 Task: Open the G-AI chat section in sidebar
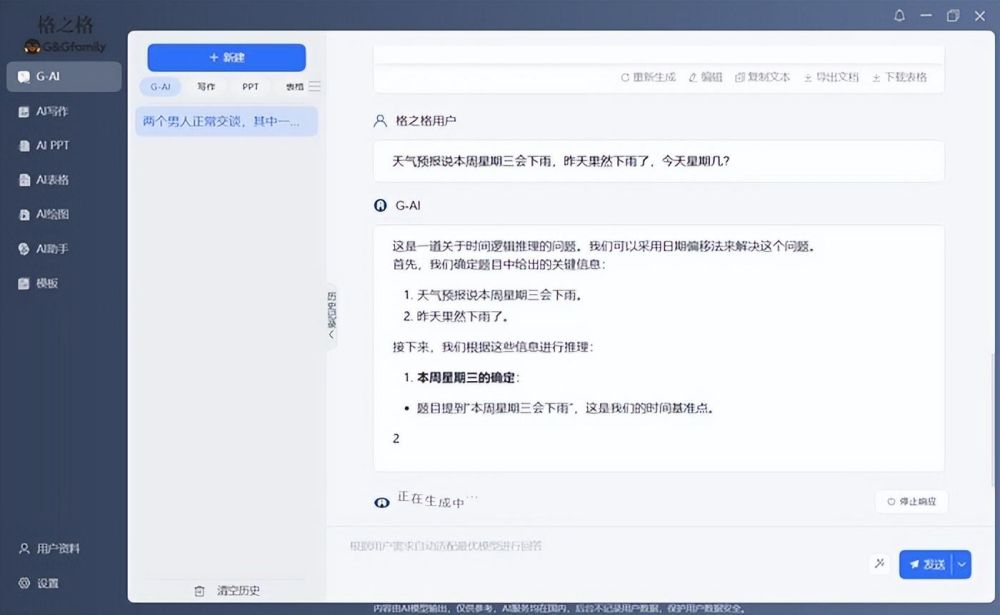[x=64, y=77]
